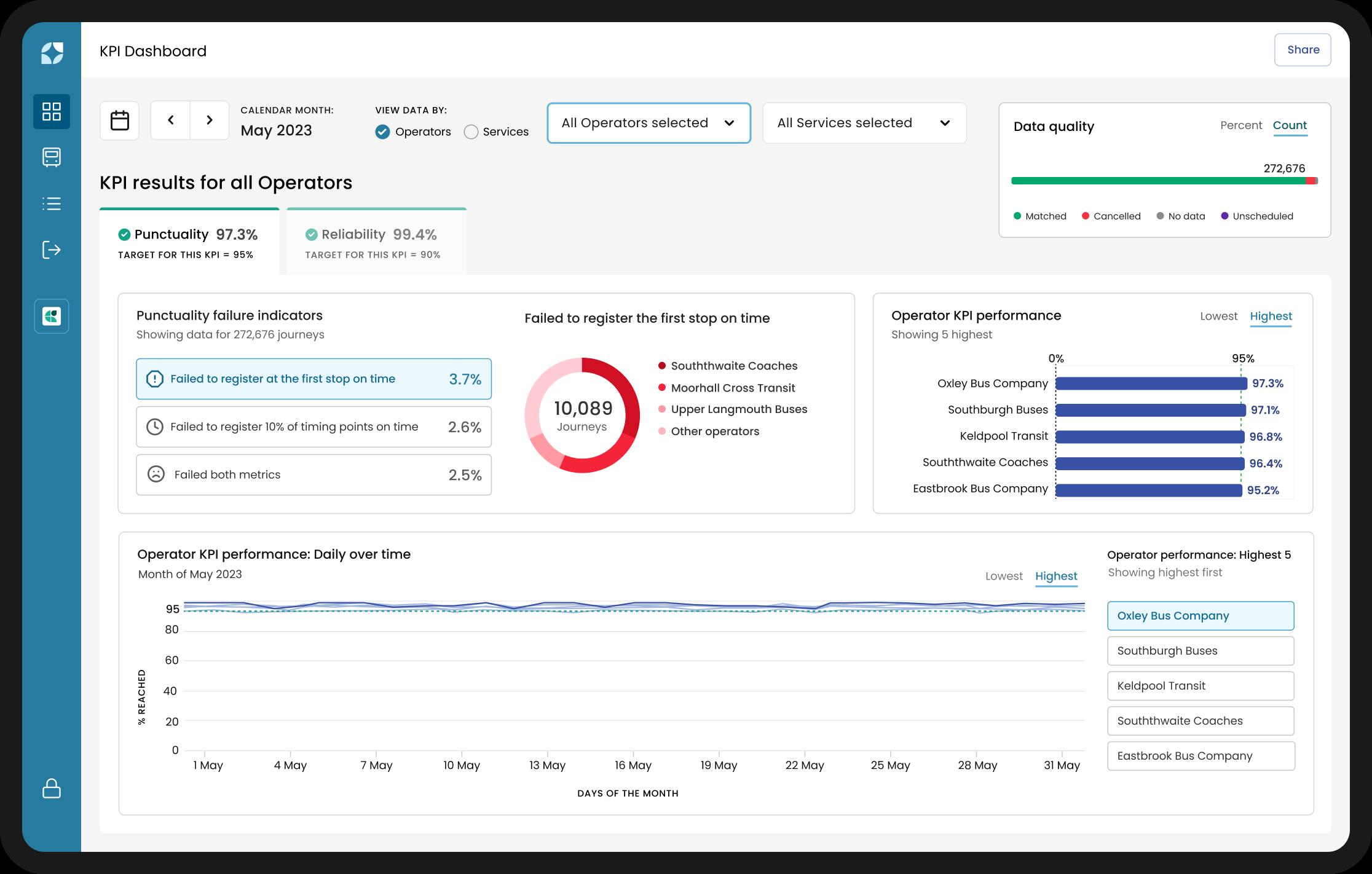This screenshot has width=1372, height=874.
Task: Expand the All Operators selected dropdown
Action: [649, 123]
